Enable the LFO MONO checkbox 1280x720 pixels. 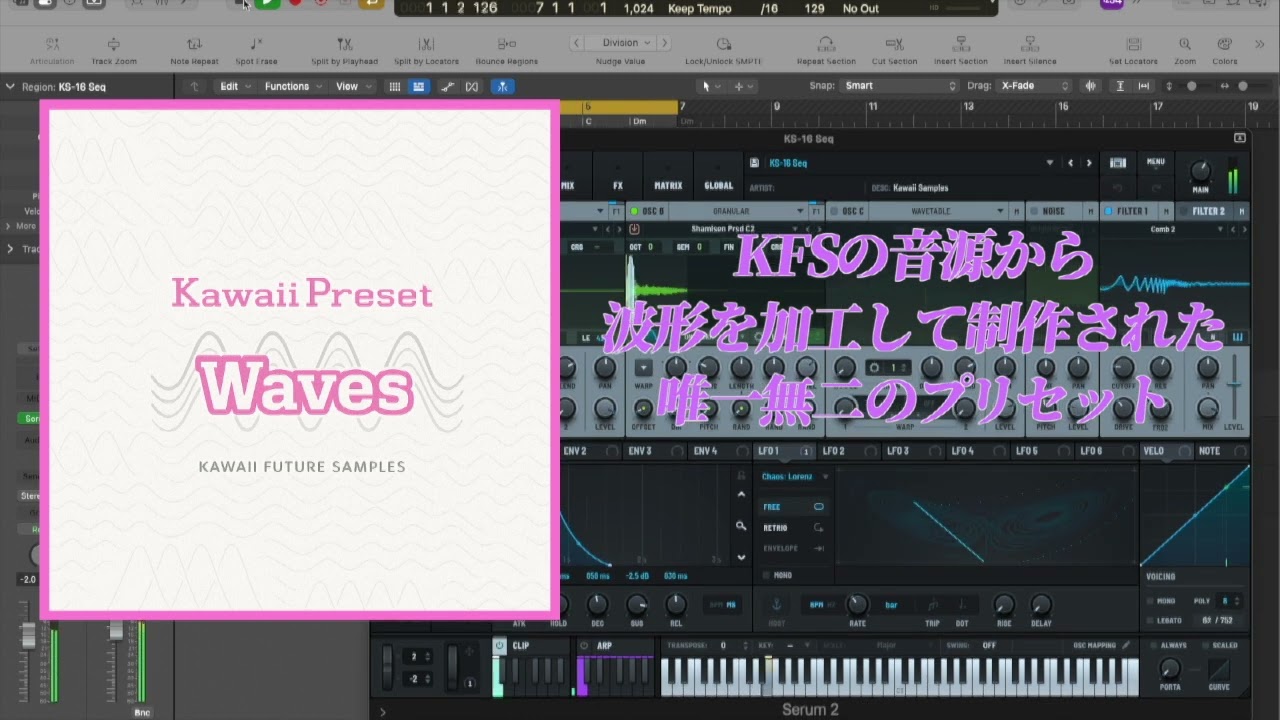pos(767,575)
